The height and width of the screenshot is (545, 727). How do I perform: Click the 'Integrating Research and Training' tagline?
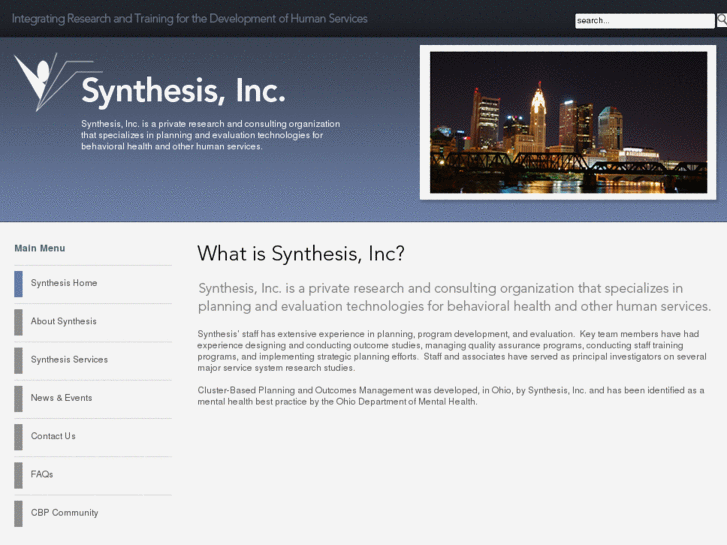tap(189, 19)
